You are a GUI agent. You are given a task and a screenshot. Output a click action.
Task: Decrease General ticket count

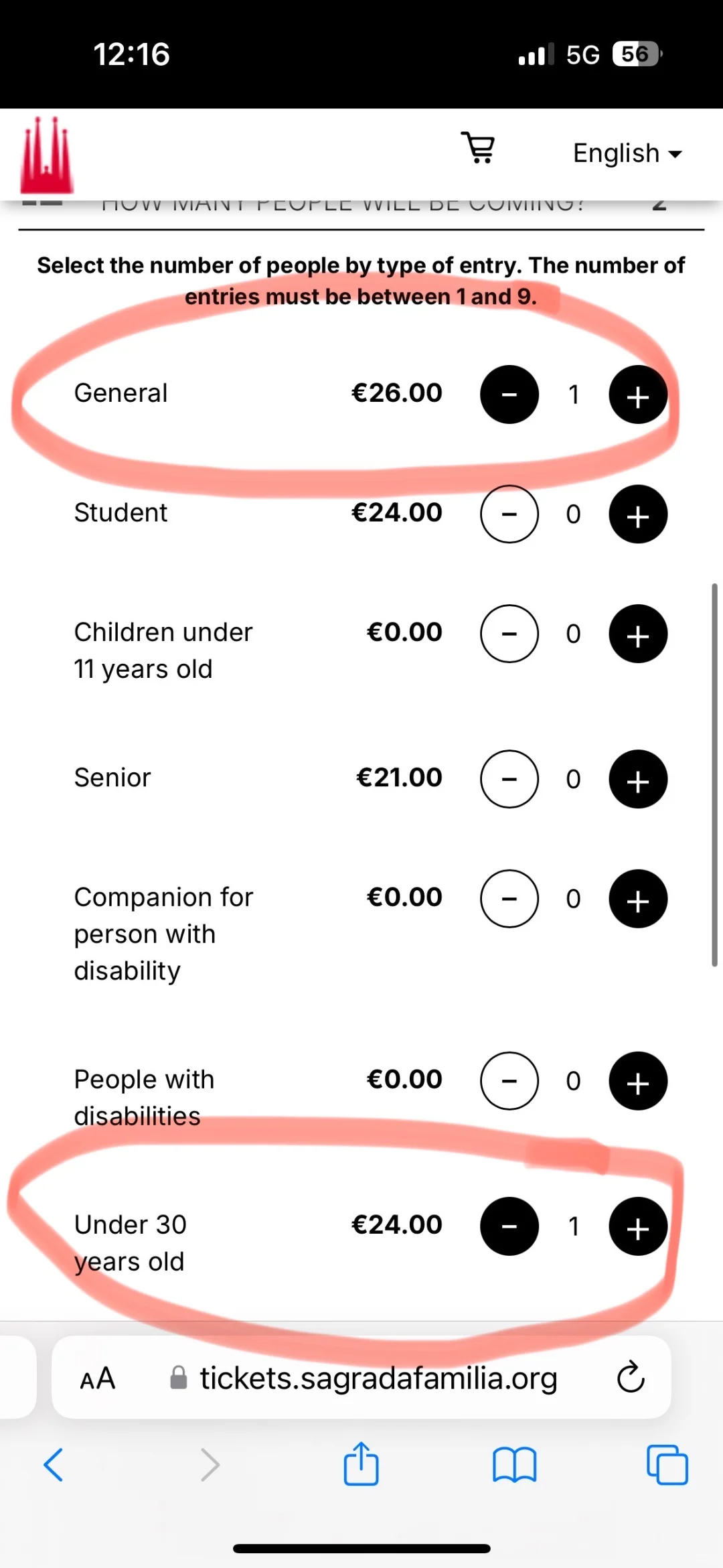tap(509, 395)
